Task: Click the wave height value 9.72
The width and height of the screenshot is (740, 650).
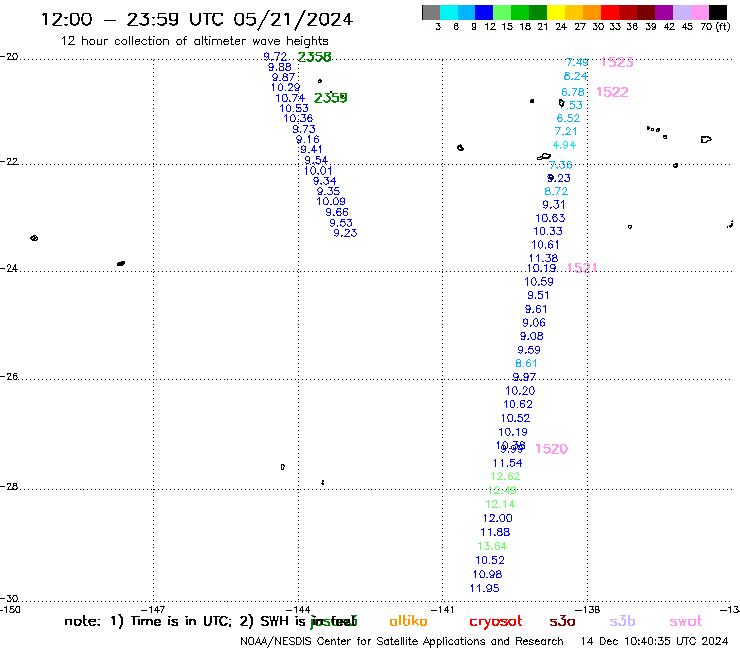Action: [x=275, y=57]
